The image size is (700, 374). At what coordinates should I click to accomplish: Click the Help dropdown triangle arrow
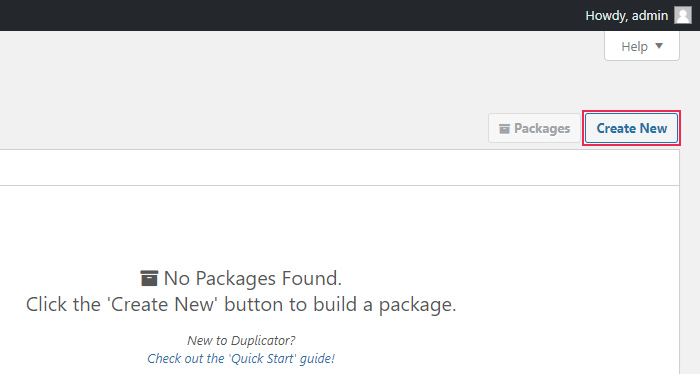[x=659, y=46]
